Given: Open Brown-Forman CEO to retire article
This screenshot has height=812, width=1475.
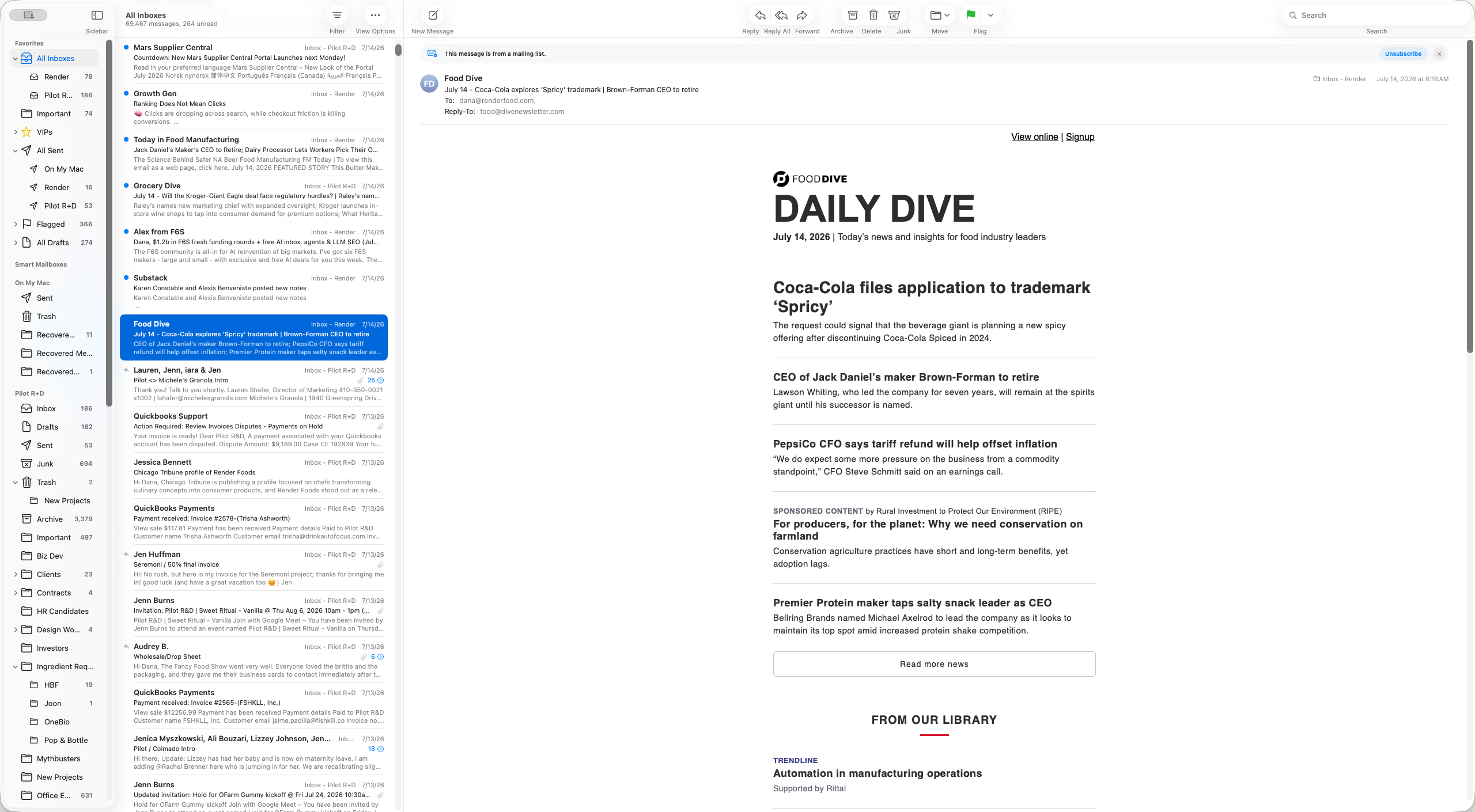Looking at the screenshot, I should point(906,377).
